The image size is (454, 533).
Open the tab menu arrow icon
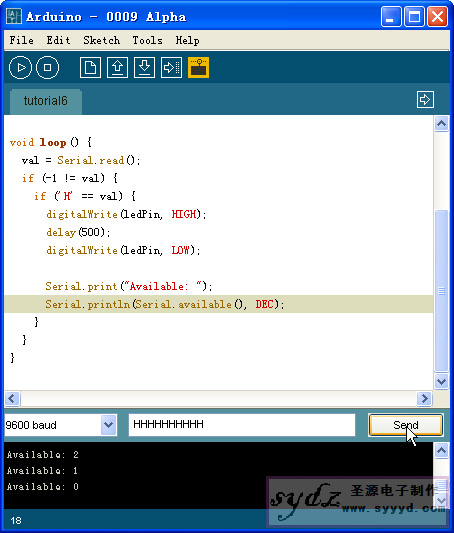425,100
